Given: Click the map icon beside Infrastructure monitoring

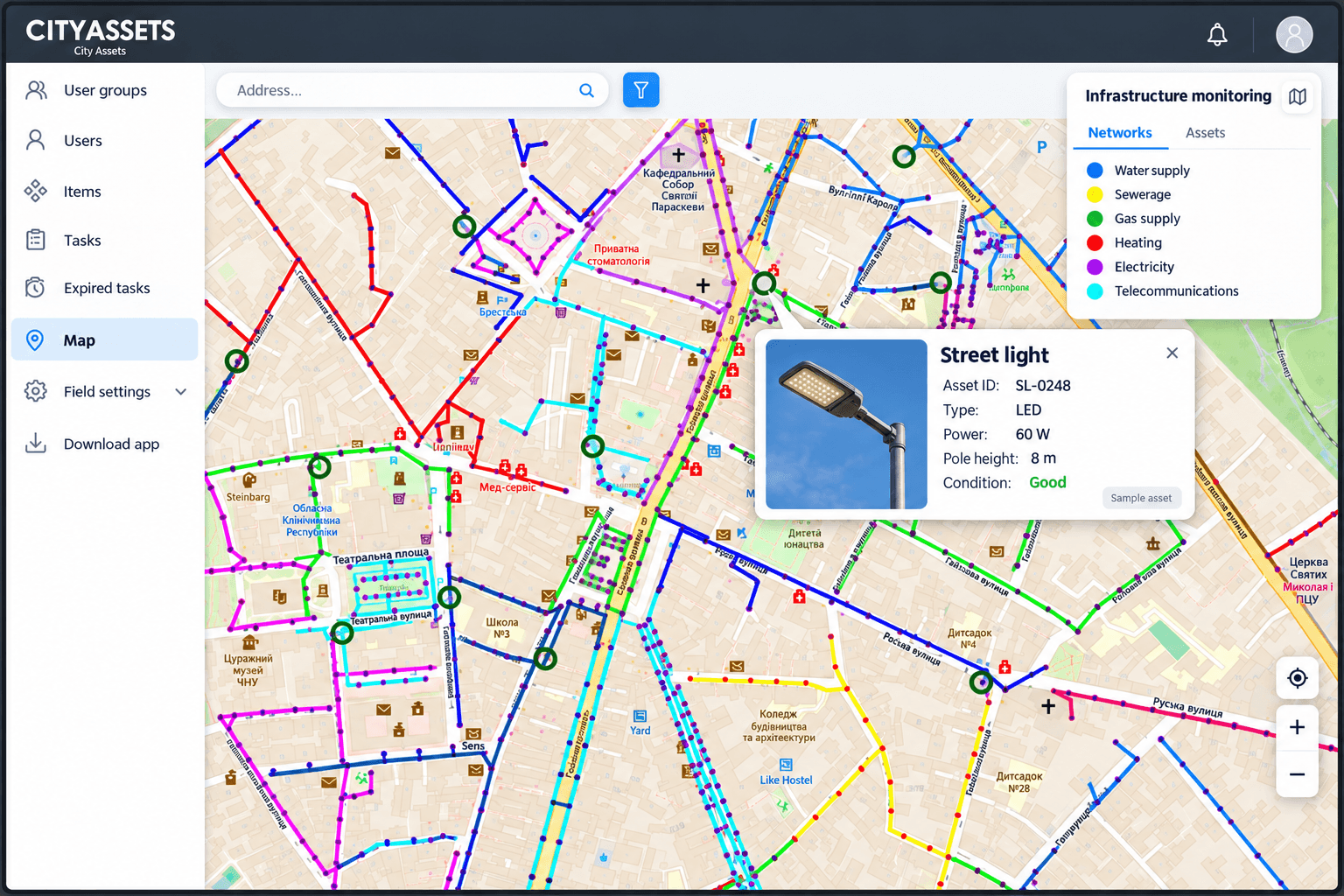Looking at the screenshot, I should click(x=1298, y=96).
